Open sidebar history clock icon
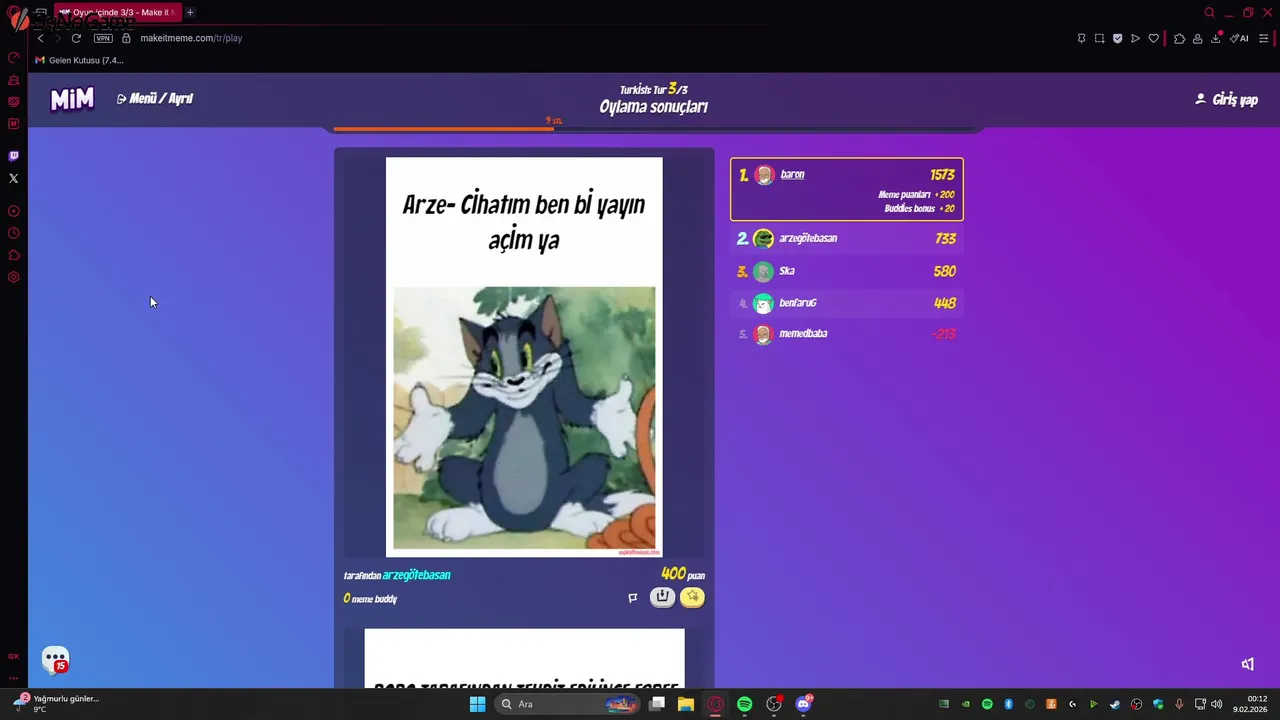The width and height of the screenshot is (1280, 720). [13, 233]
